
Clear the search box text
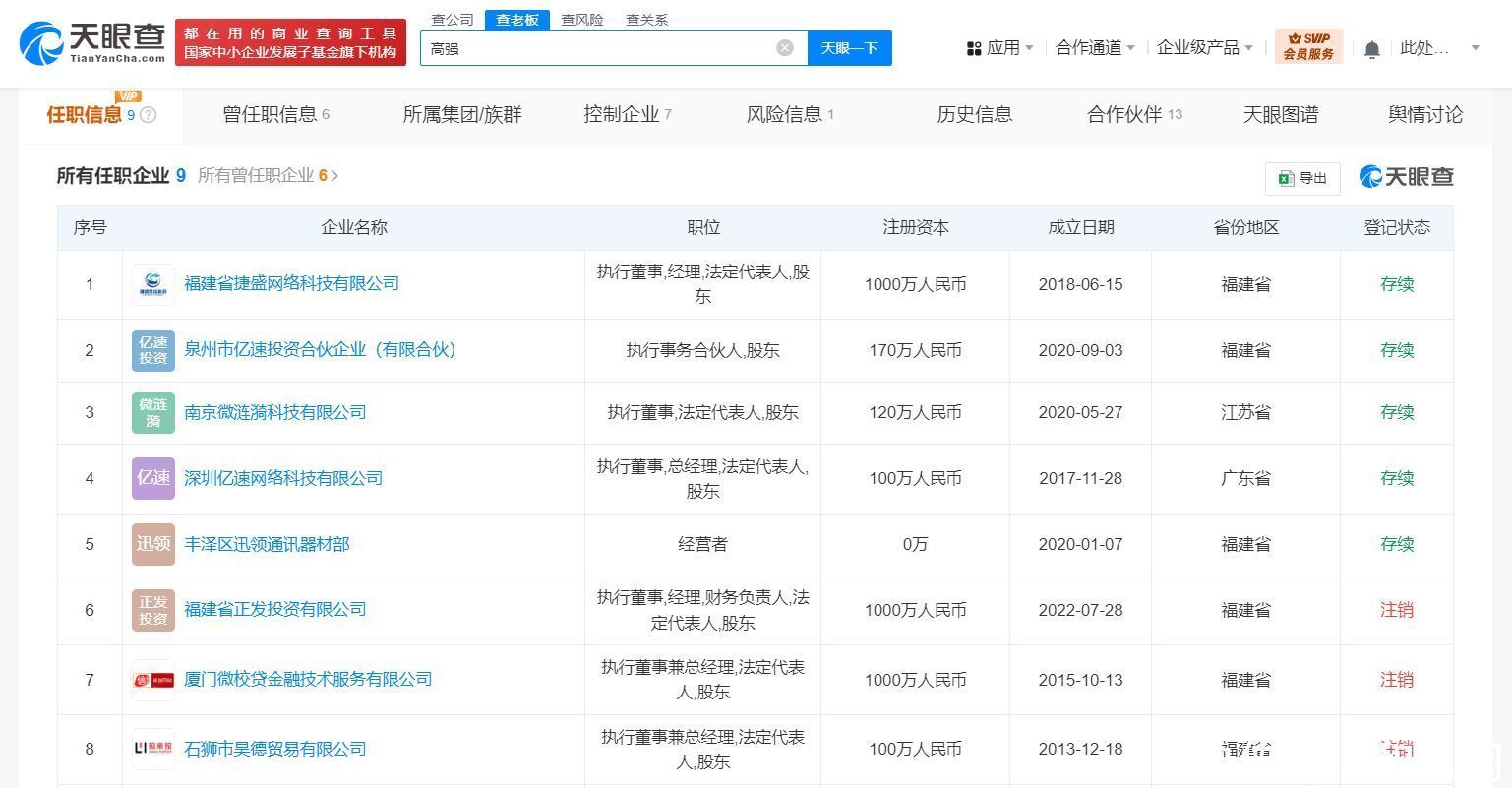click(x=785, y=48)
